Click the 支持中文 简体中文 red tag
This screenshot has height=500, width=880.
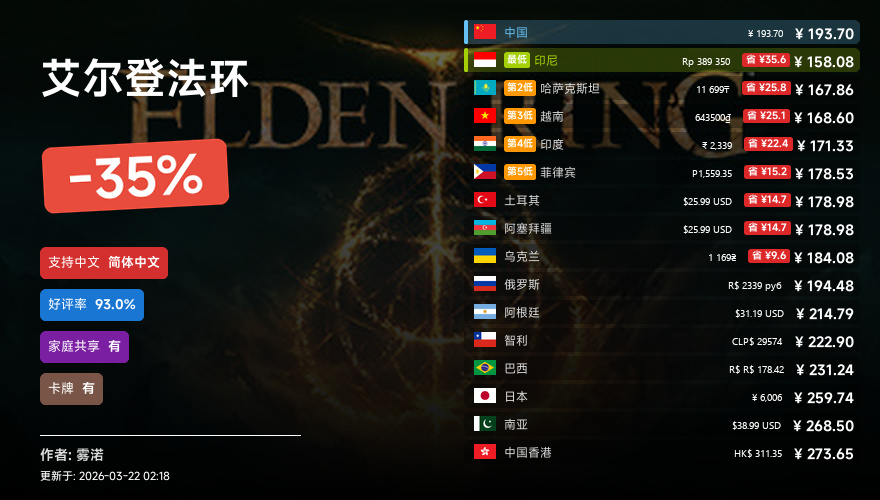coord(104,263)
